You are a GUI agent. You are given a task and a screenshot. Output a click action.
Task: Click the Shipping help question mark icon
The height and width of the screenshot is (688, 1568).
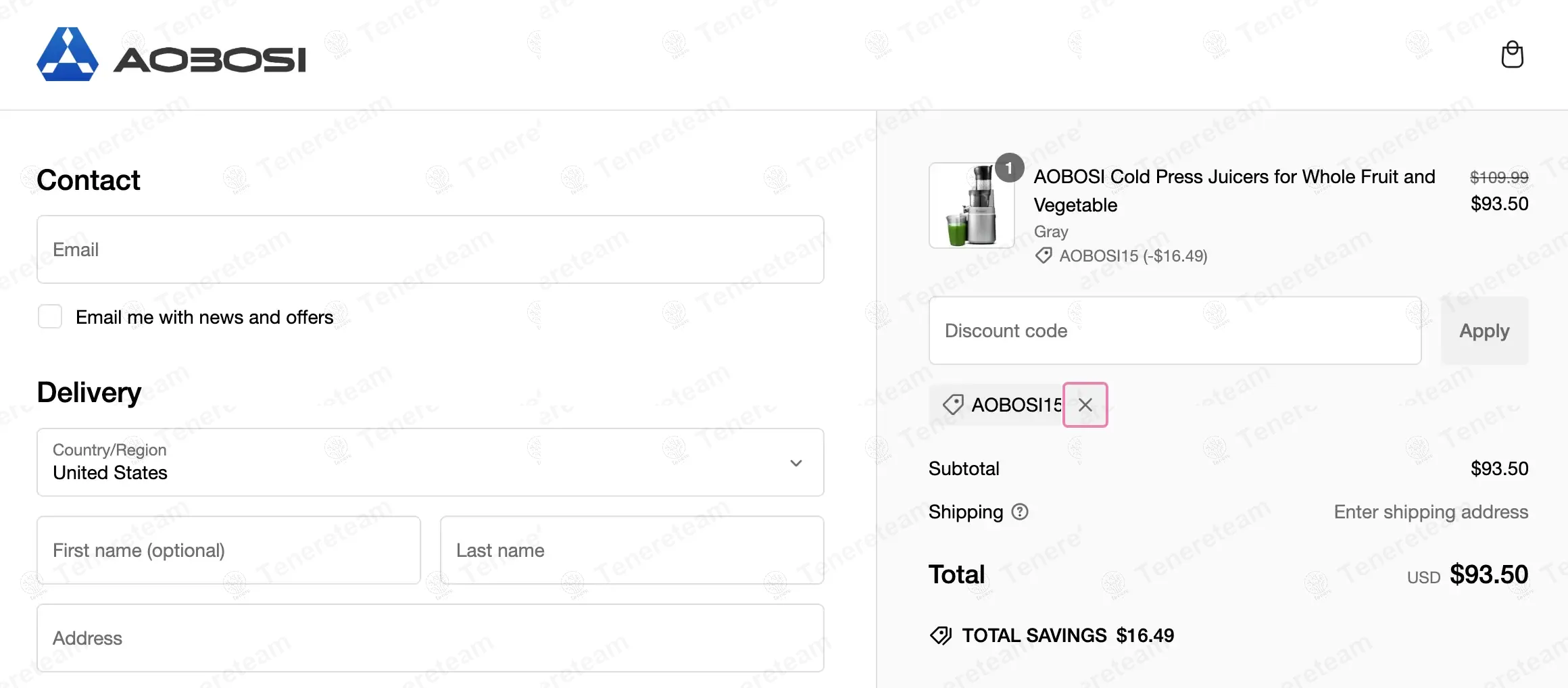[x=1020, y=512]
